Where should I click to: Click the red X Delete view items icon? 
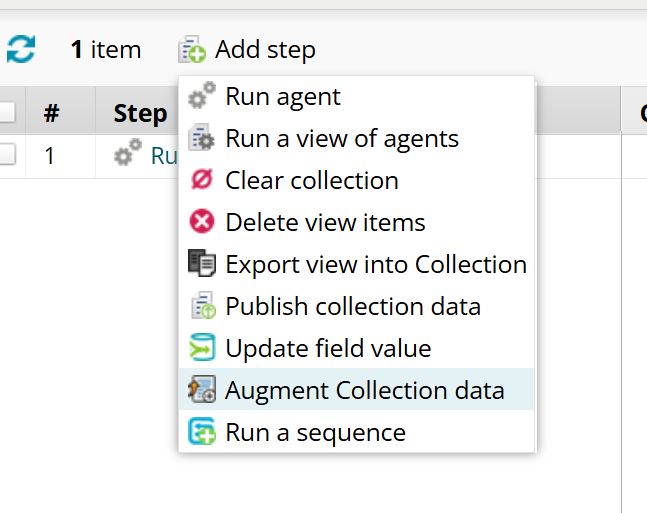coord(202,221)
